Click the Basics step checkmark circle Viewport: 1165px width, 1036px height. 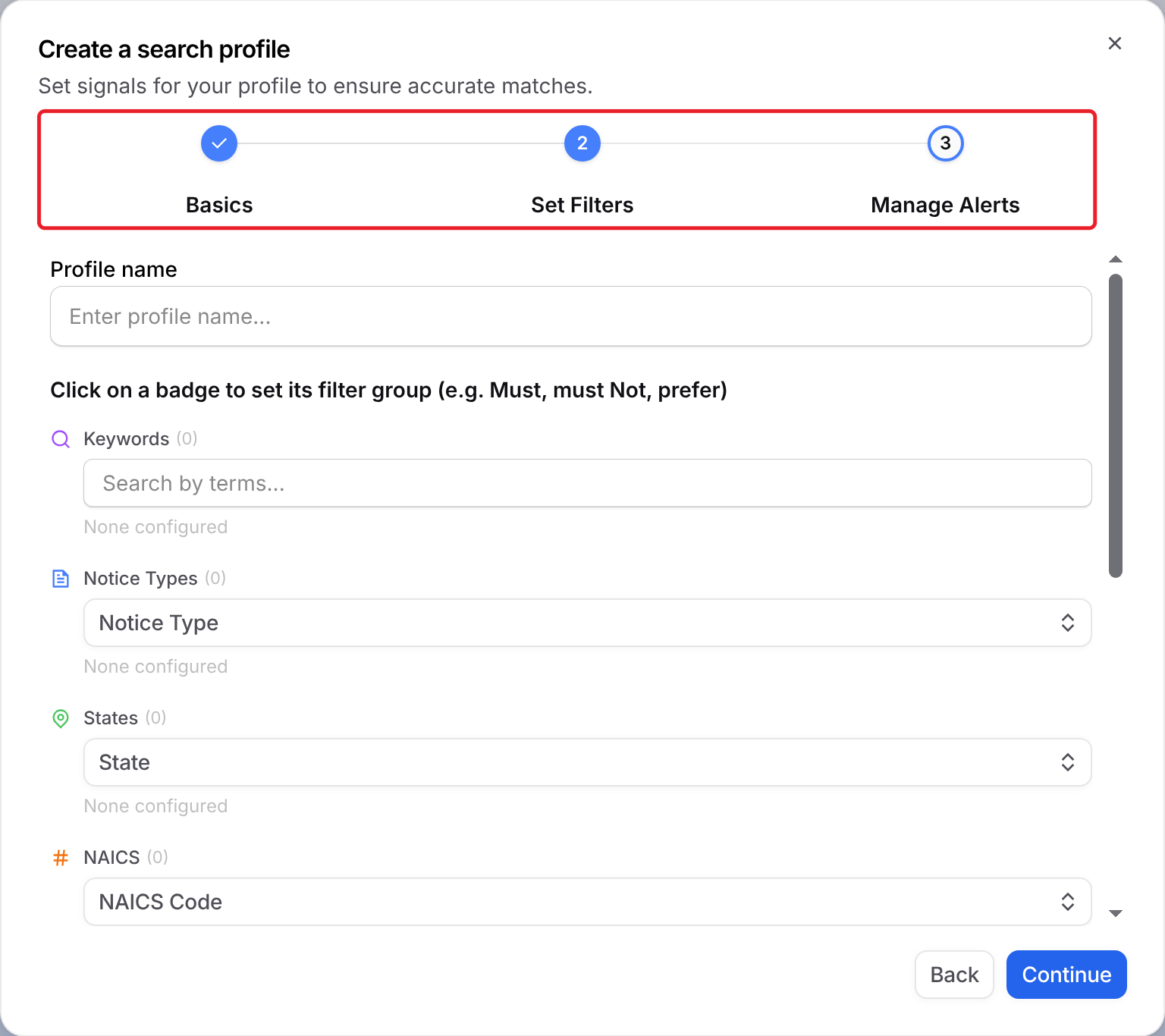219,143
